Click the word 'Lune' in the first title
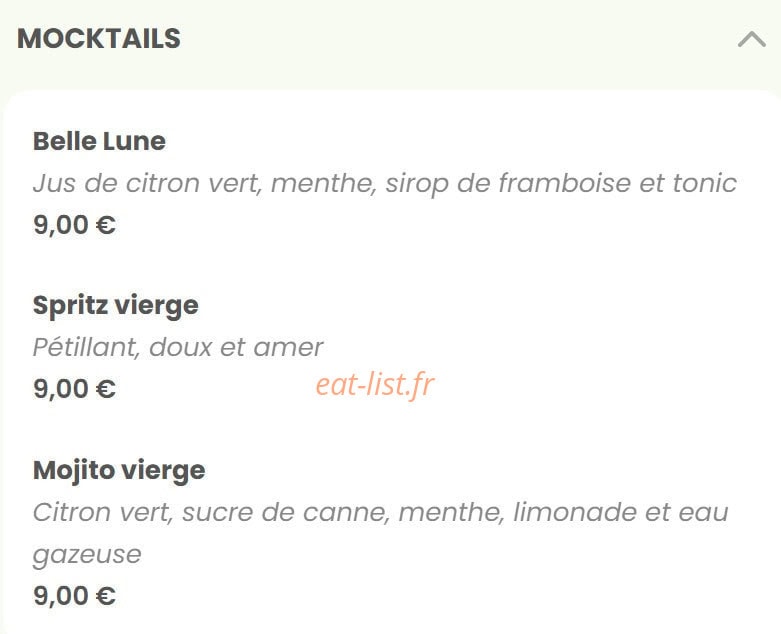This screenshot has height=634, width=781. (x=134, y=141)
